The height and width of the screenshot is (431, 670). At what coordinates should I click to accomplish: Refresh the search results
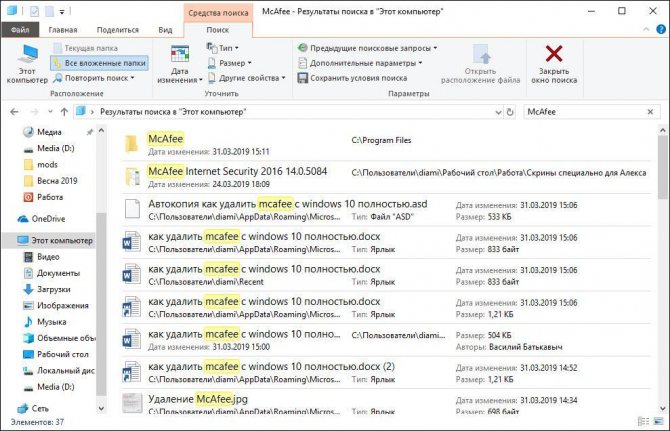pyautogui.click(x=510, y=112)
